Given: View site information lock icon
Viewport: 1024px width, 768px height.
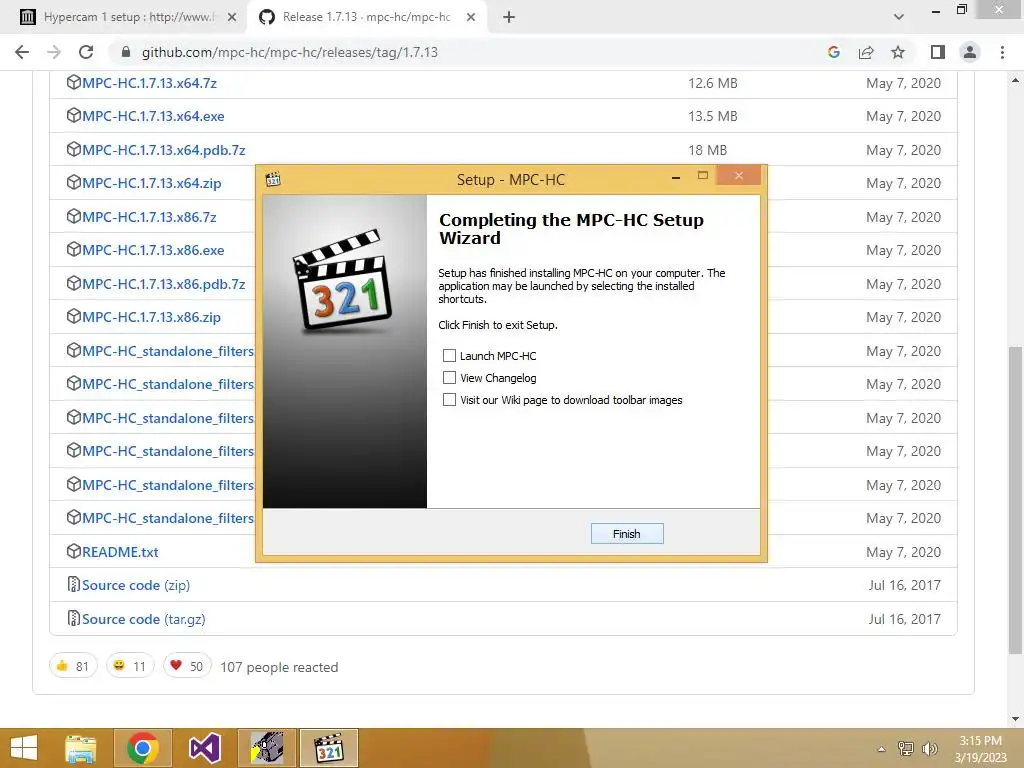Looking at the screenshot, I should [x=126, y=52].
